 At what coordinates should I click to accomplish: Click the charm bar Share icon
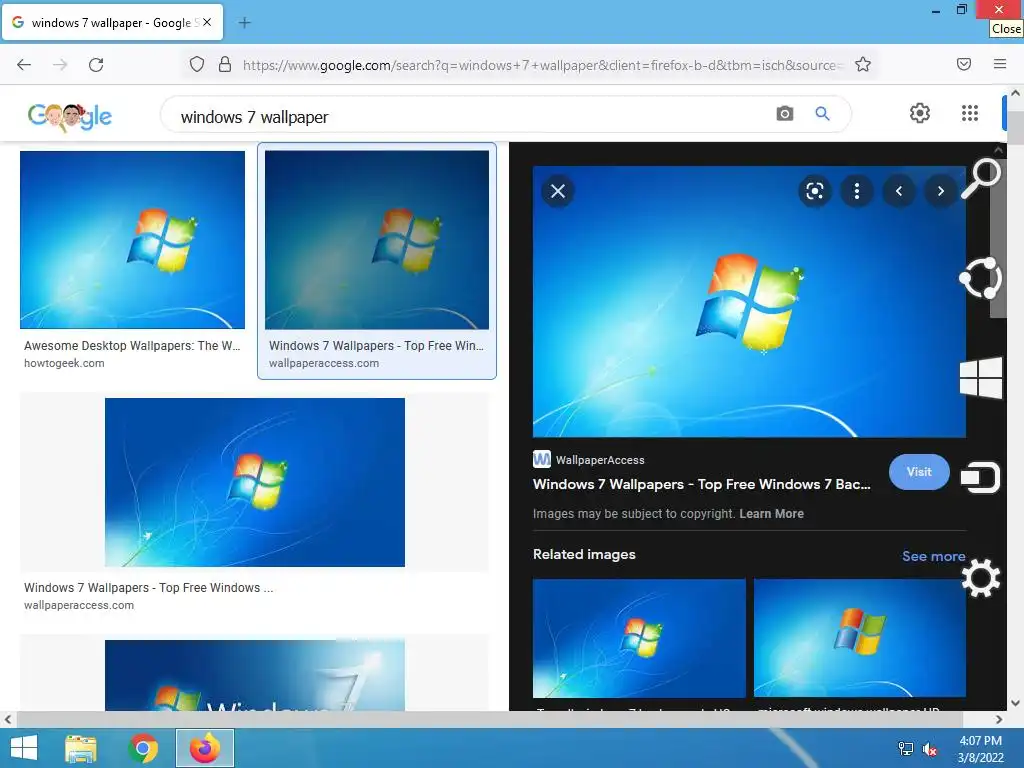tap(981, 278)
